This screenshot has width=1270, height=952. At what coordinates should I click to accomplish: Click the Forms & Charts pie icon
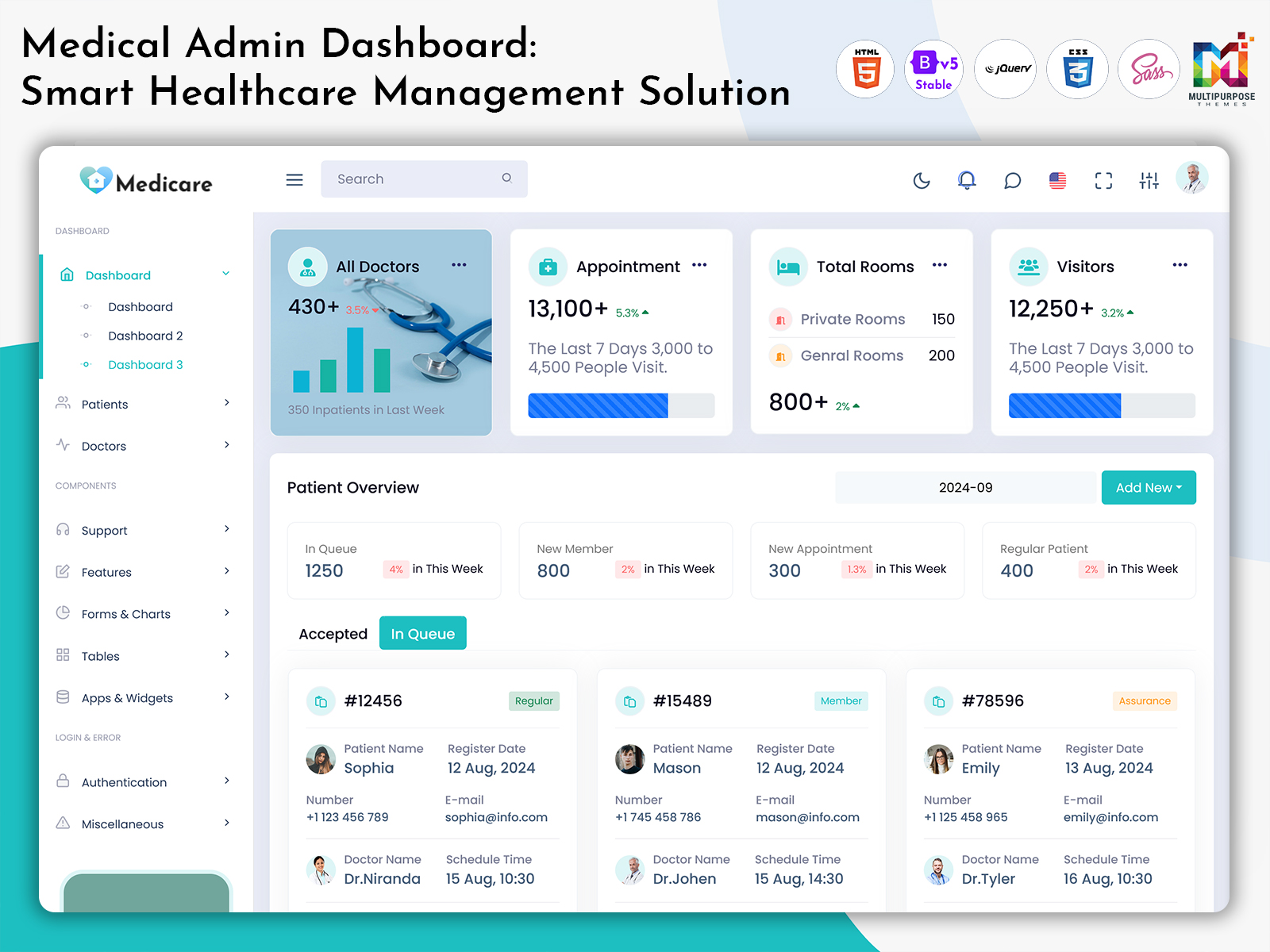tap(63, 612)
